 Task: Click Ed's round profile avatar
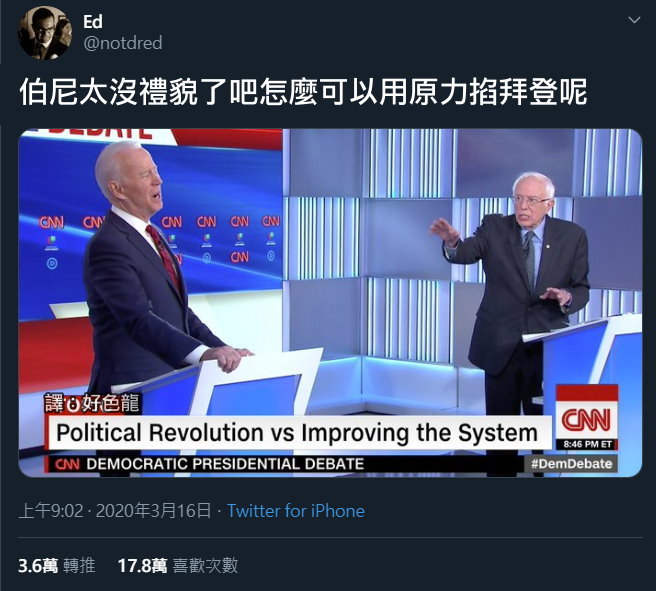(x=45, y=33)
